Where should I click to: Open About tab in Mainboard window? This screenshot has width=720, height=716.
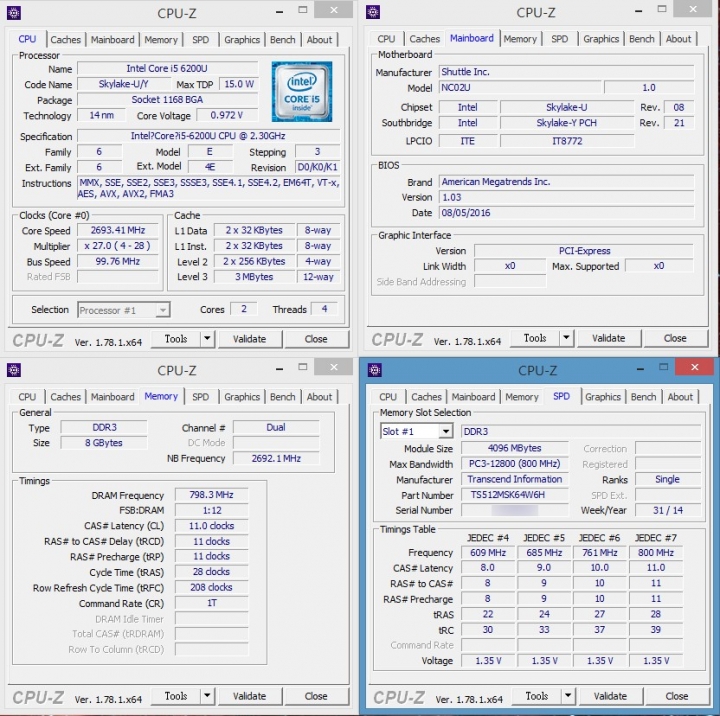678,39
